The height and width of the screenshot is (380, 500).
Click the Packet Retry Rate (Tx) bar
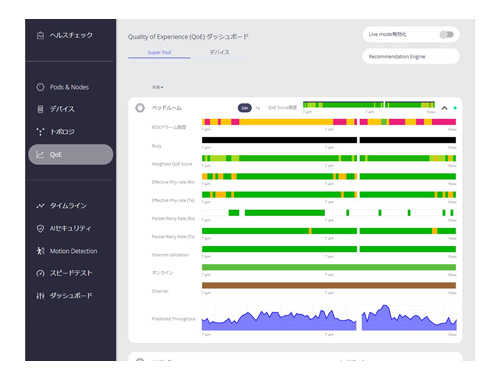point(329,231)
